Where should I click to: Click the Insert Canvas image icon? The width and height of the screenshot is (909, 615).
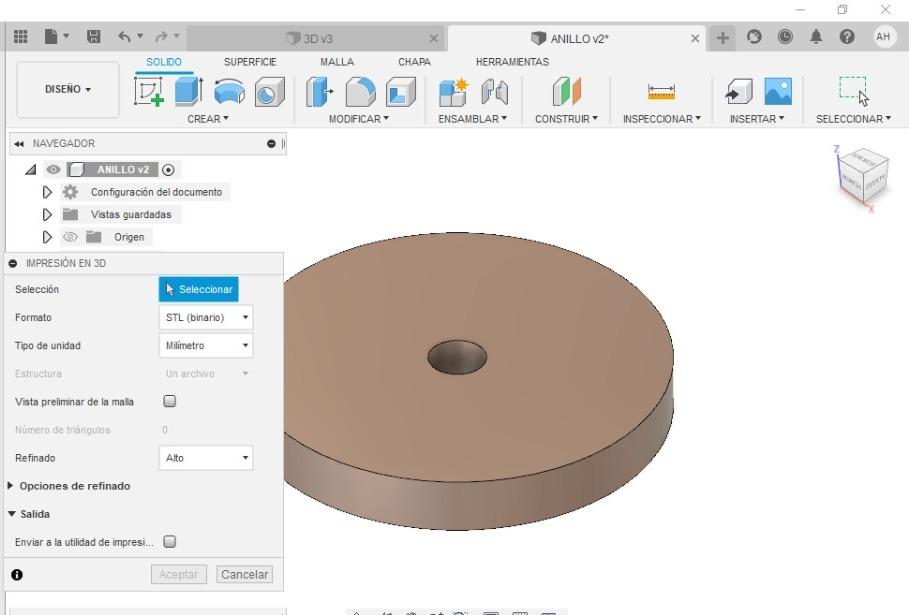click(x=778, y=92)
